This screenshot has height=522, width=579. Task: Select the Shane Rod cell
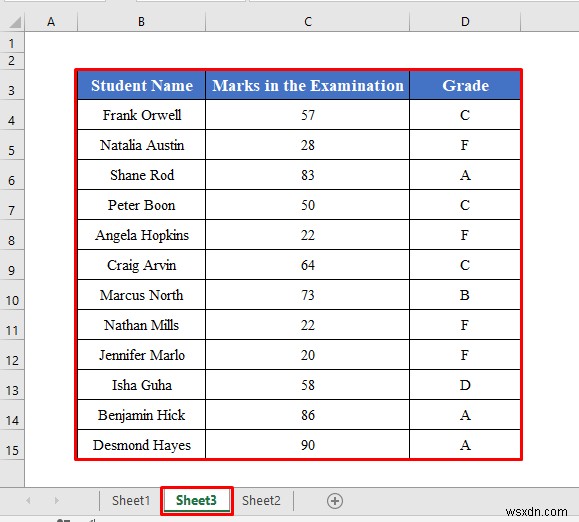click(141, 175)
